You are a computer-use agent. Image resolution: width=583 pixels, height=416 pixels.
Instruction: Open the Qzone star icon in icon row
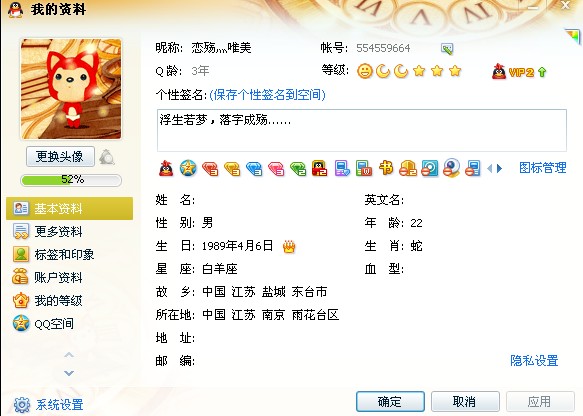[188, 168]
